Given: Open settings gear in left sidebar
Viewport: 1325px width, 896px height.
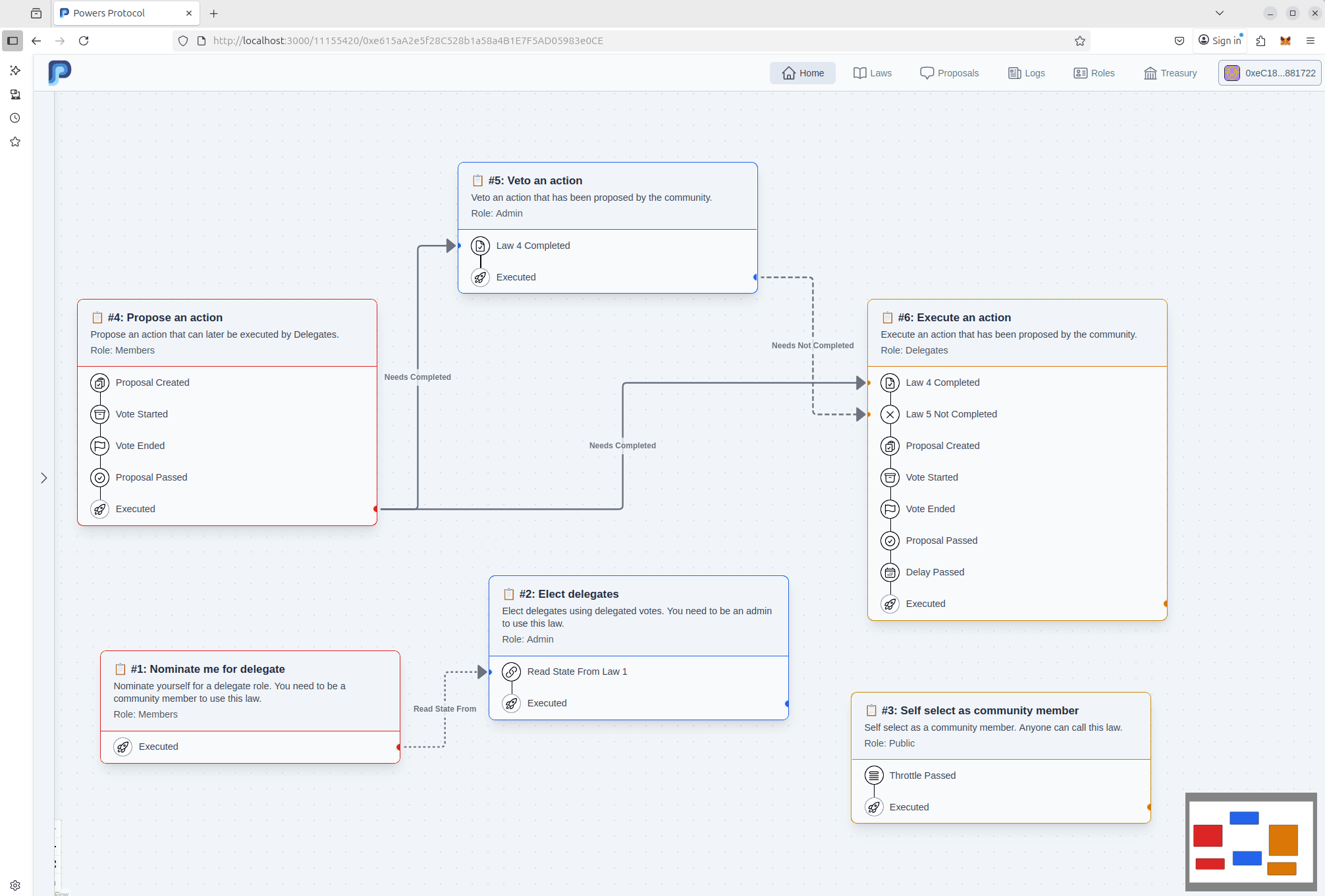Looking at the screenshot, I should [15, 885].
